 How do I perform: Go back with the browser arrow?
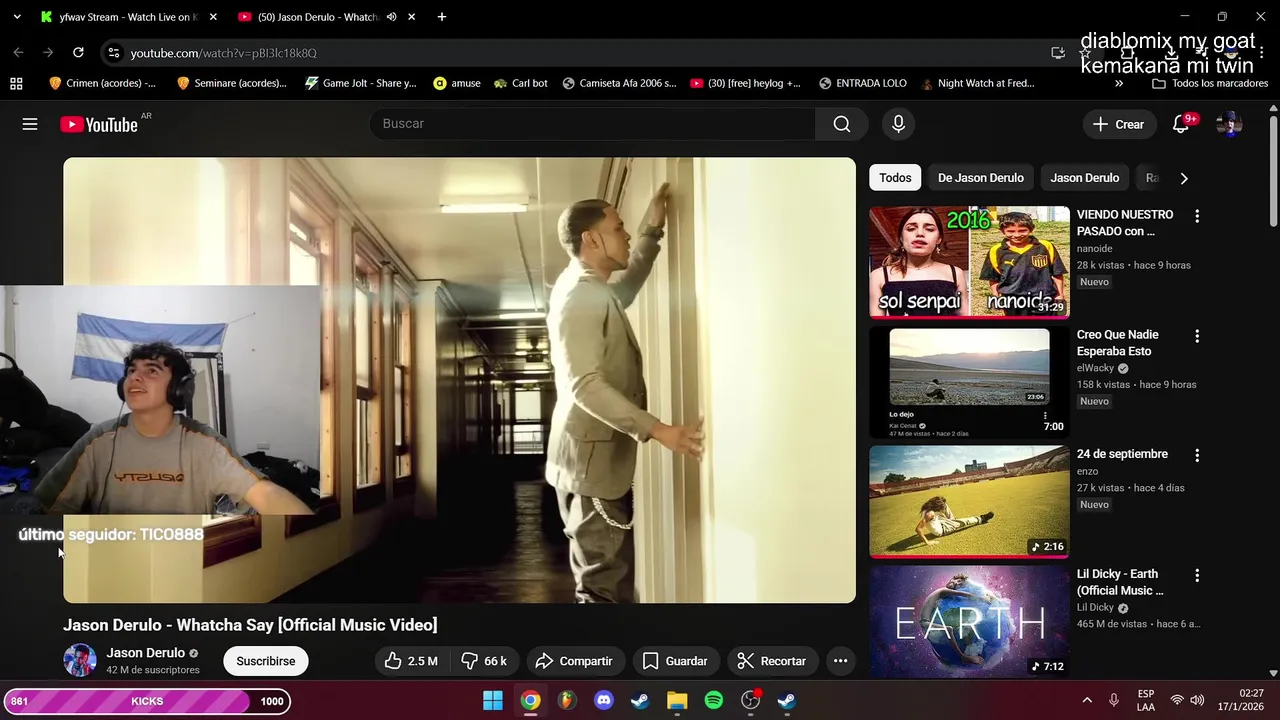point(18,52)
